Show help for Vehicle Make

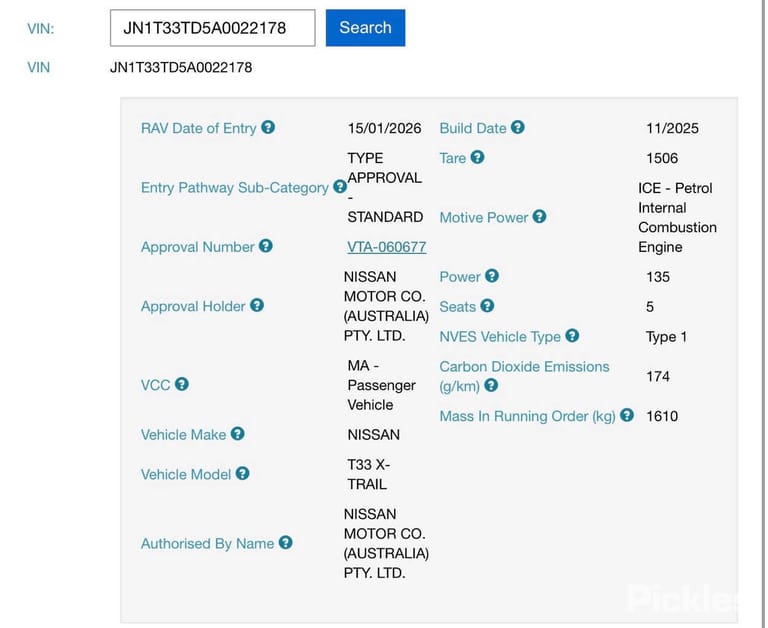pos(238,434)
